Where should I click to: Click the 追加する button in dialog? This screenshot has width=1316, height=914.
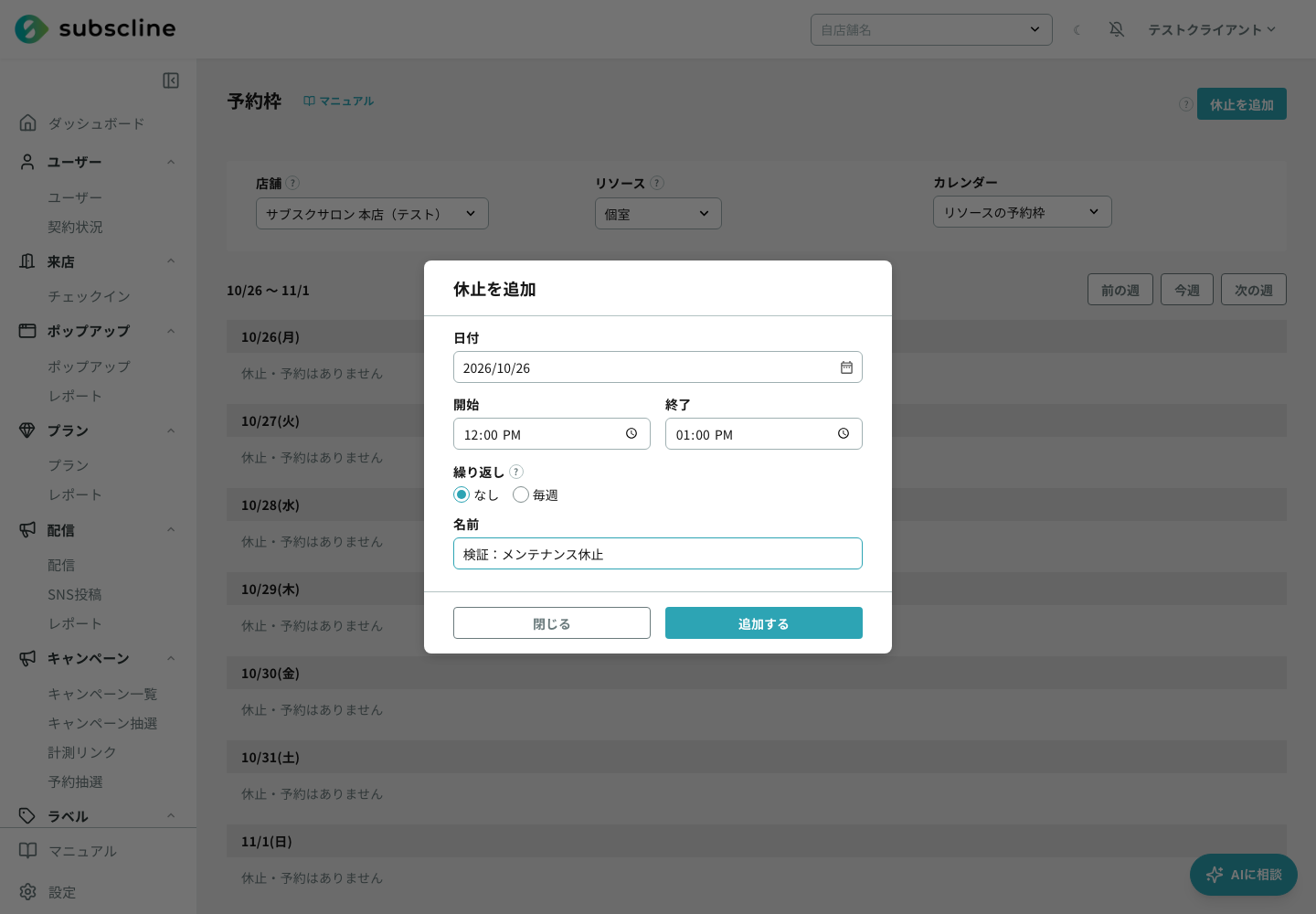pos(764,622)
